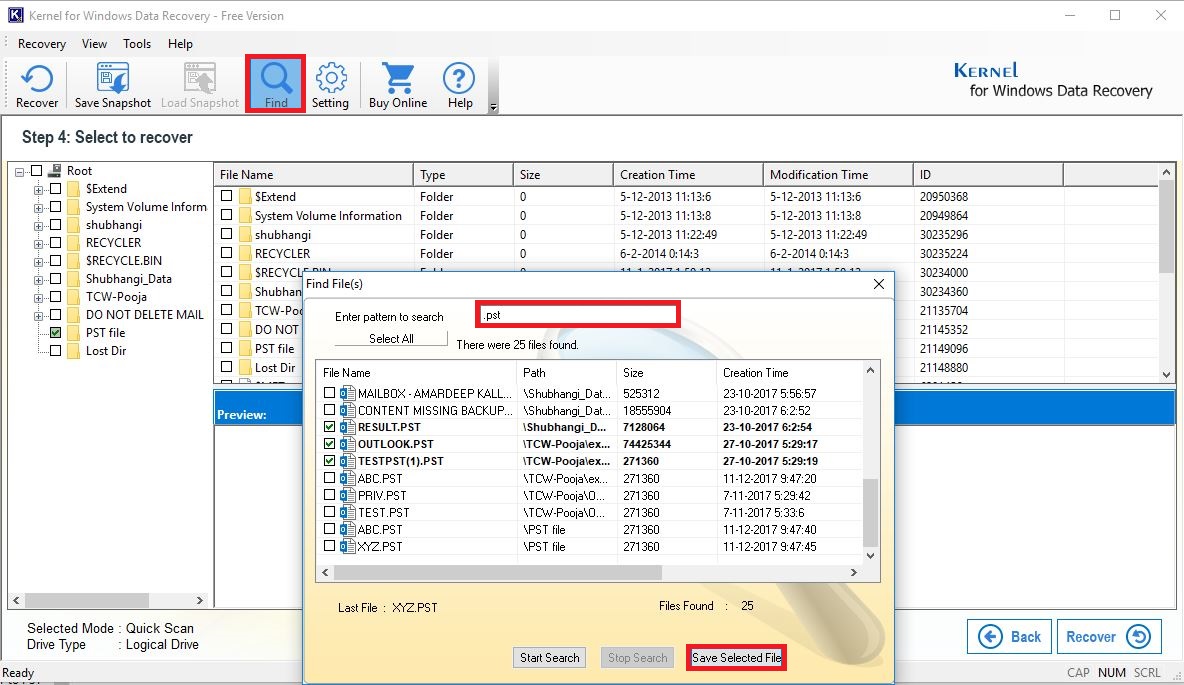The image size is (1184, 685).
Task: Expand the TCW-Pooja tree node
Action: click(x=39, y=298)
